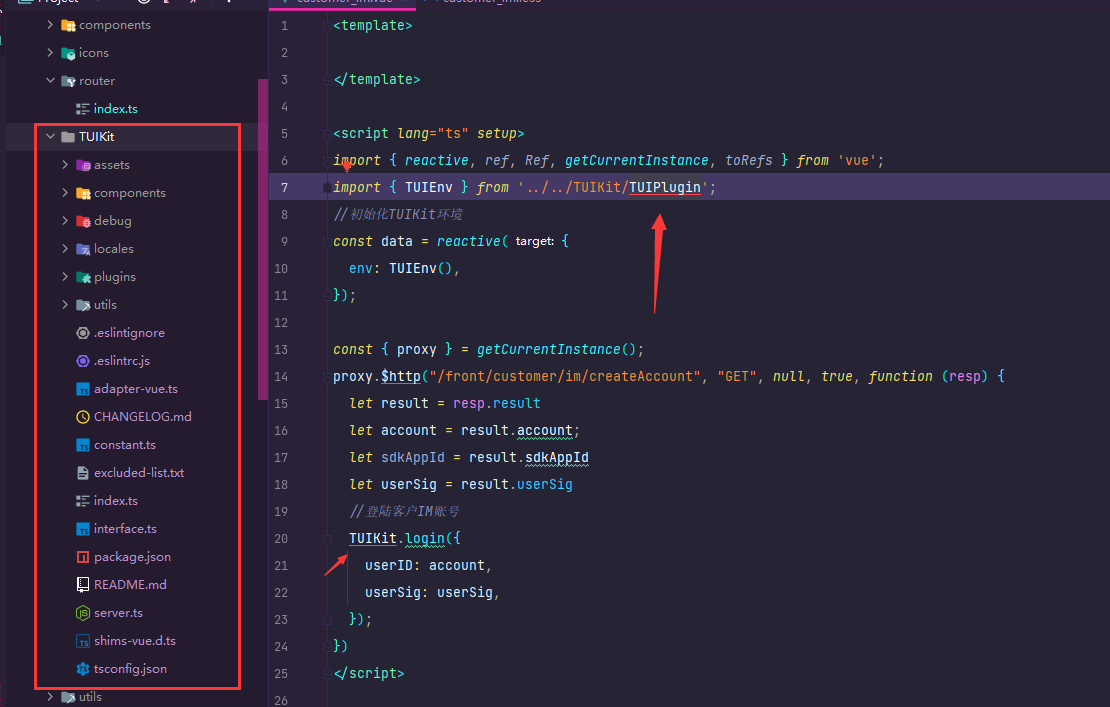Click the '$http' method call

[401, 377]
